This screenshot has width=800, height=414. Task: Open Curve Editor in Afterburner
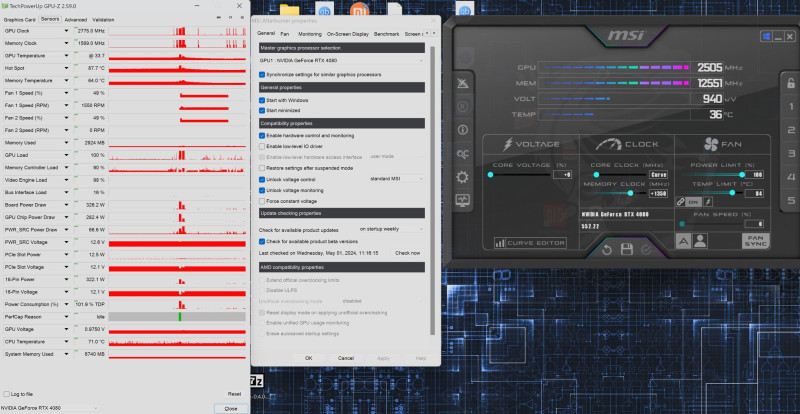[530, 243]
